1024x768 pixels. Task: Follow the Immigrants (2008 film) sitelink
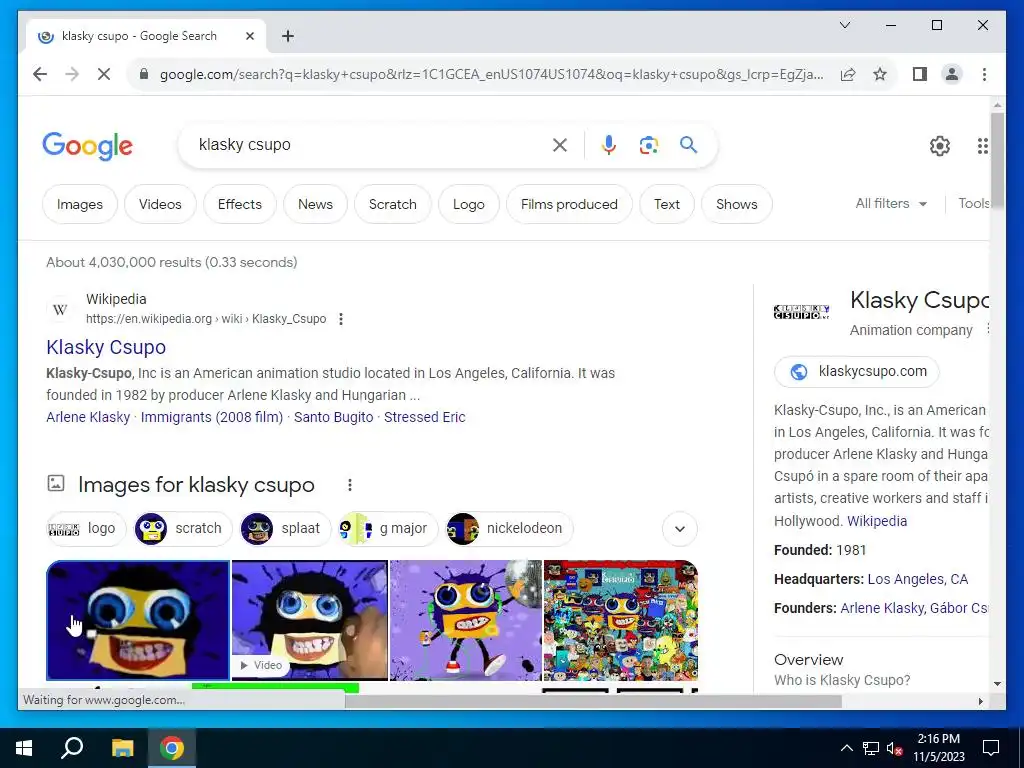[212, 417]
